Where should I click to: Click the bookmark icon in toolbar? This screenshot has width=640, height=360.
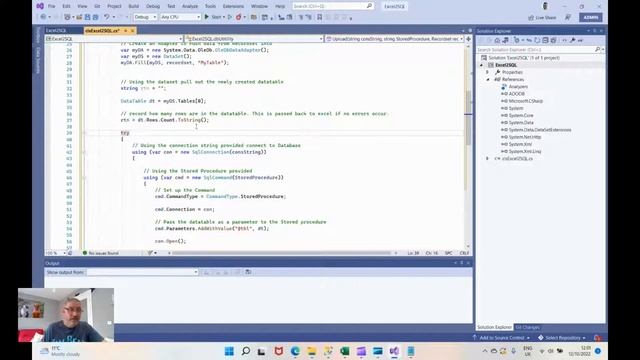pyautogui.click(x=320, y=17)
